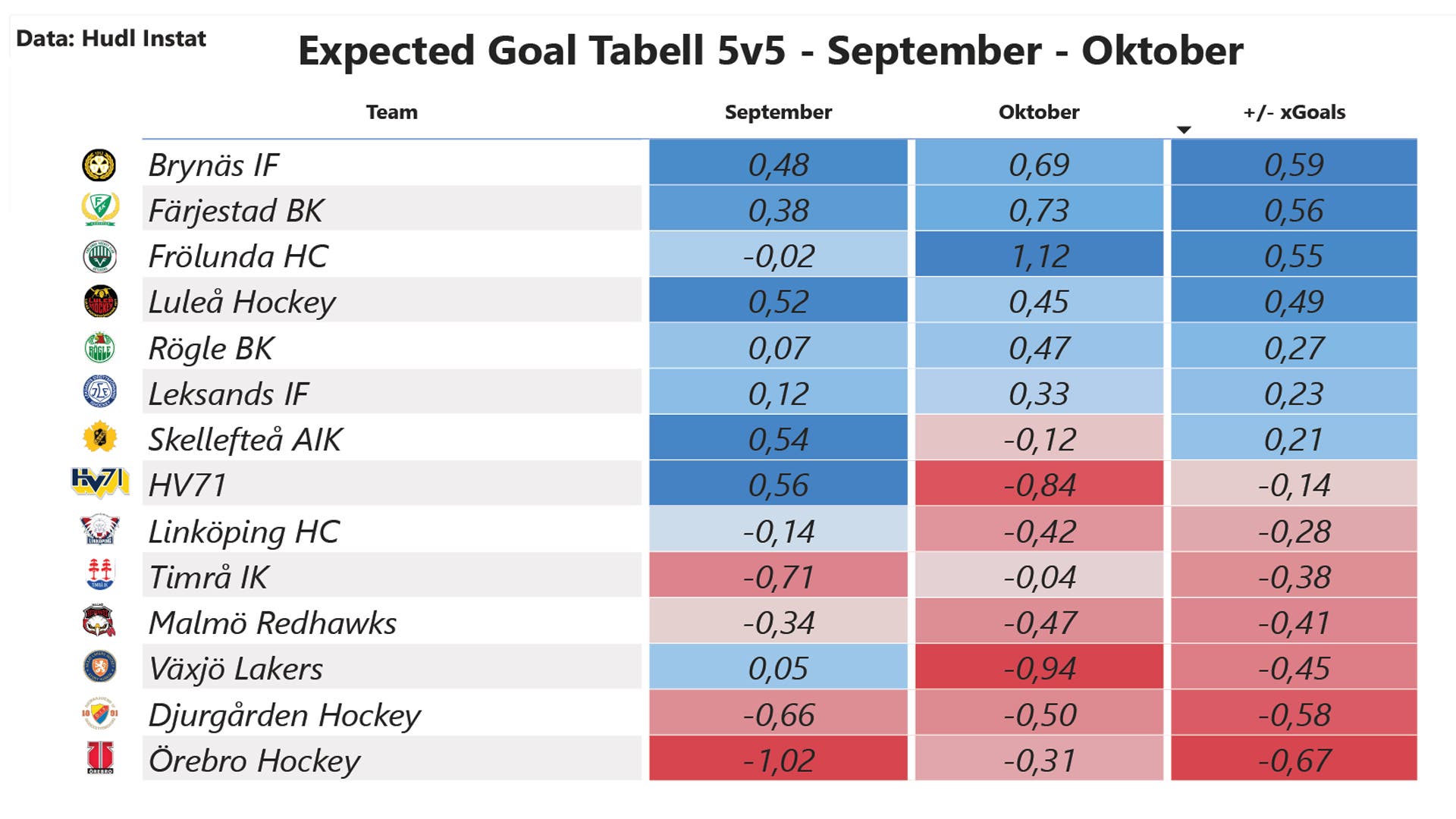
Task: Sort table by the September column header
Action: 778,112
